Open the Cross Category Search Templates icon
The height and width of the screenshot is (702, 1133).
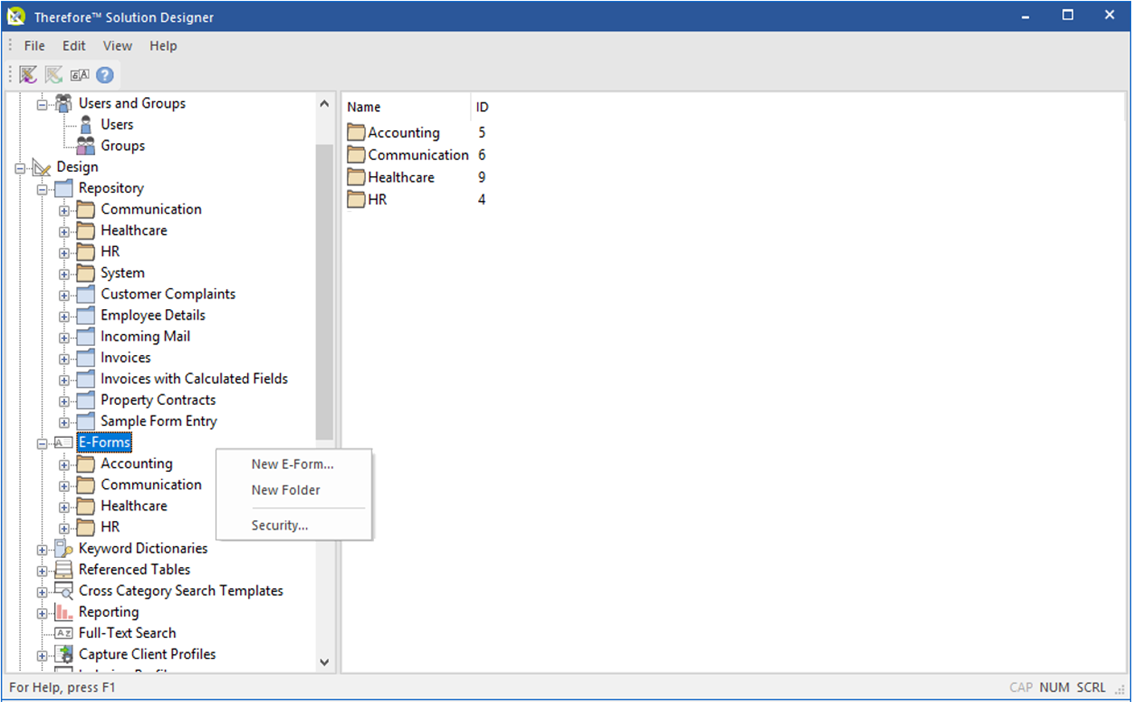(62, 590)
